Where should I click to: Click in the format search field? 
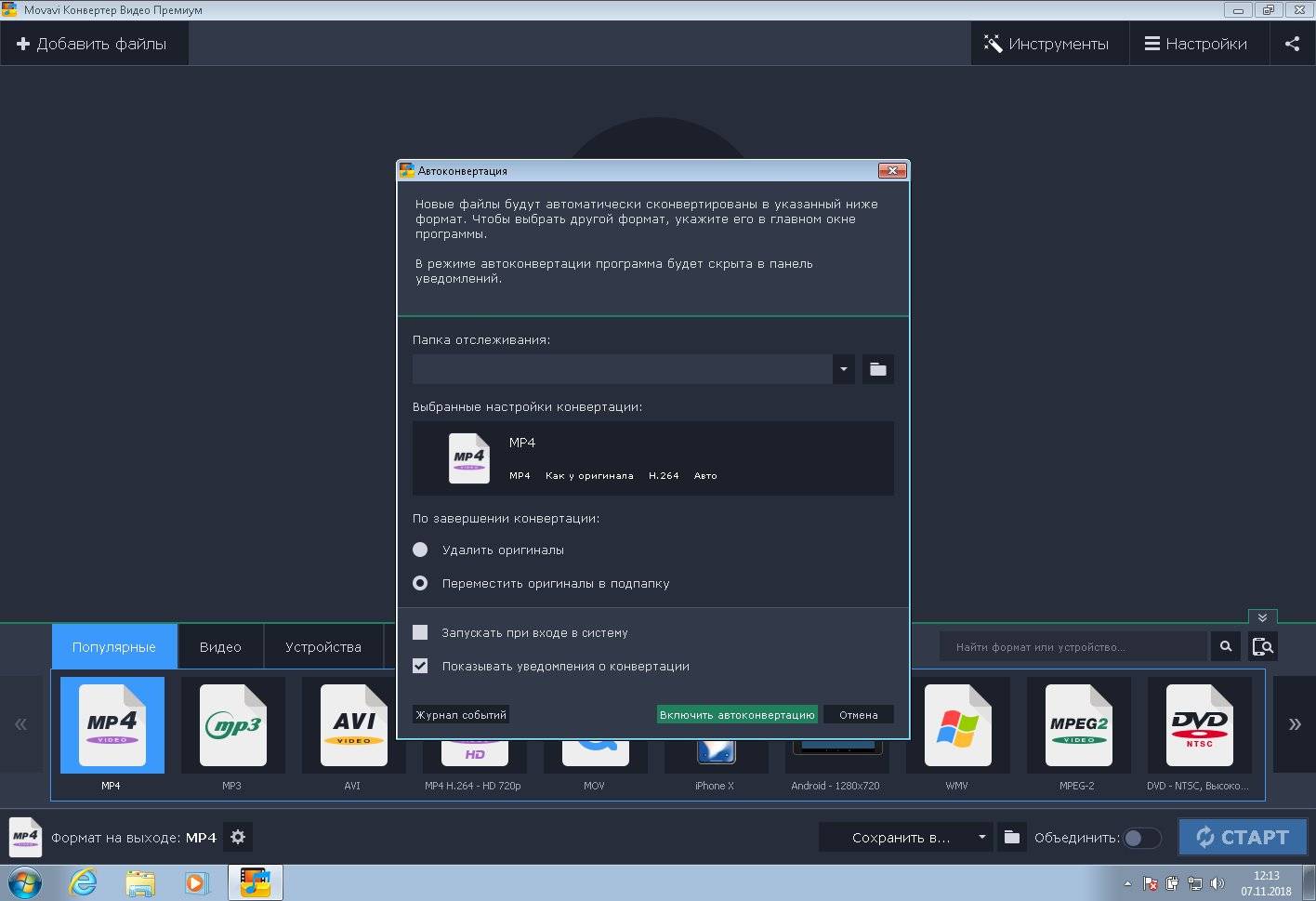(x=1073, y=646)
